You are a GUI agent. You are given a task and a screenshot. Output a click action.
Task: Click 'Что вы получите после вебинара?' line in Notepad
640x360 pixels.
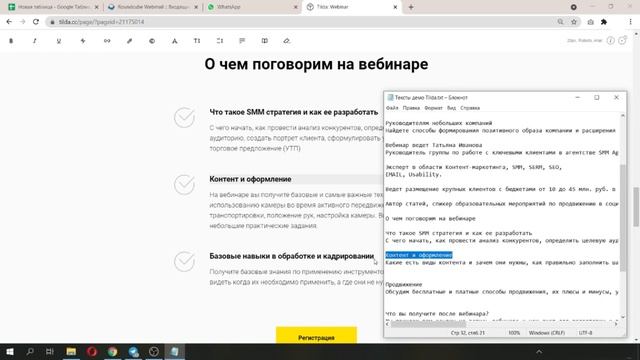(437, 314)
